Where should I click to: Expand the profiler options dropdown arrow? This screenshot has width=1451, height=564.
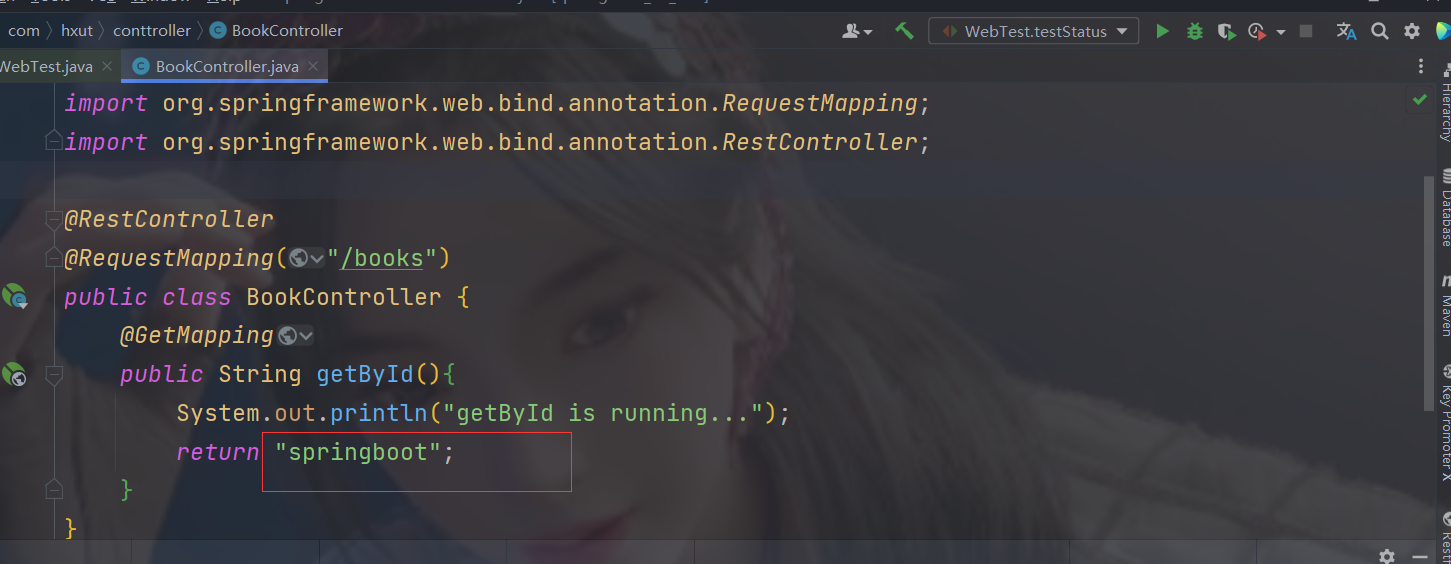[1280, 32]
